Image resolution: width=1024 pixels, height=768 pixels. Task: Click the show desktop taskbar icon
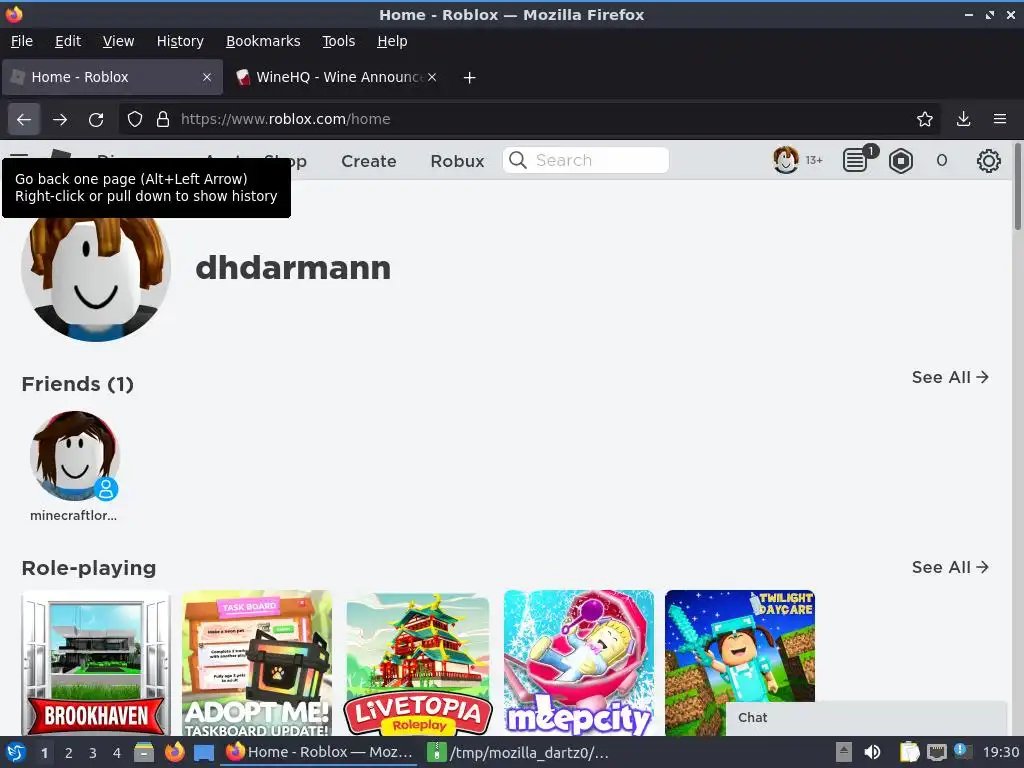(x=204, y=752)
